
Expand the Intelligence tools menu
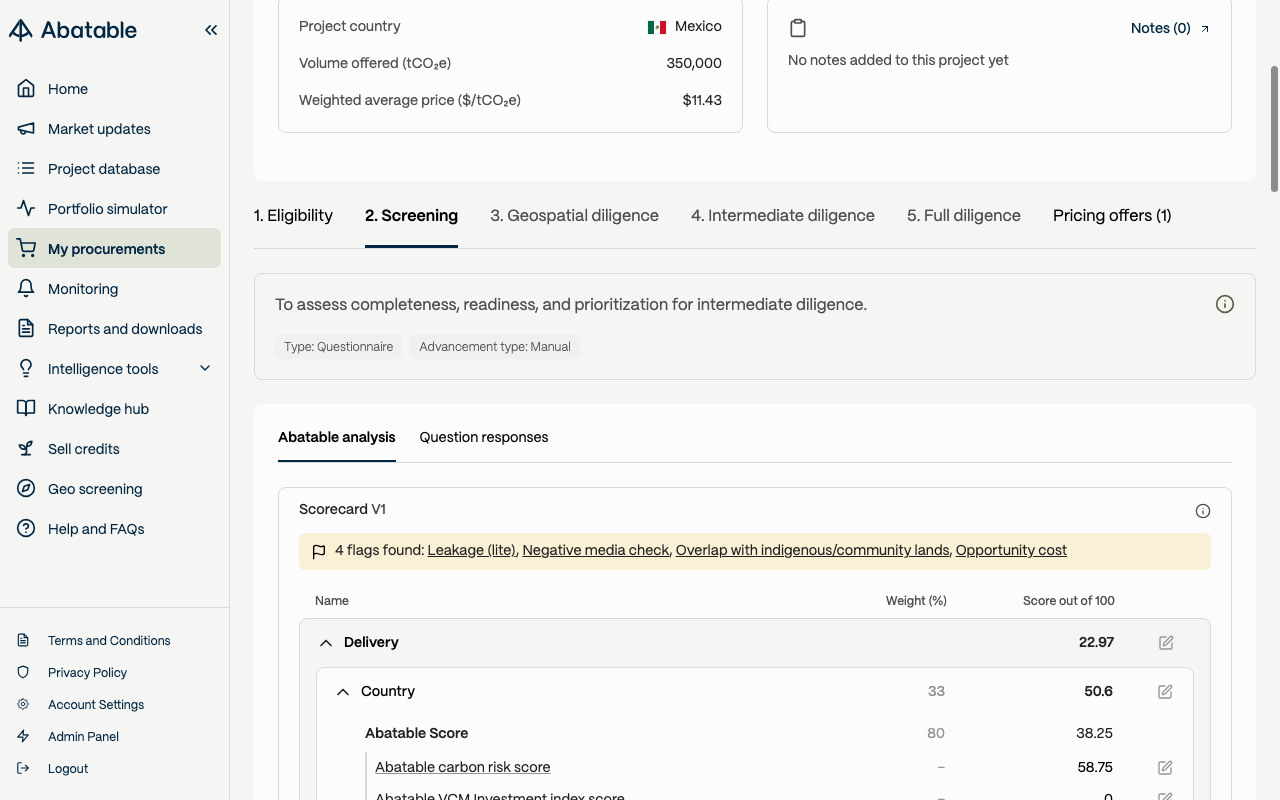point(205,368)
